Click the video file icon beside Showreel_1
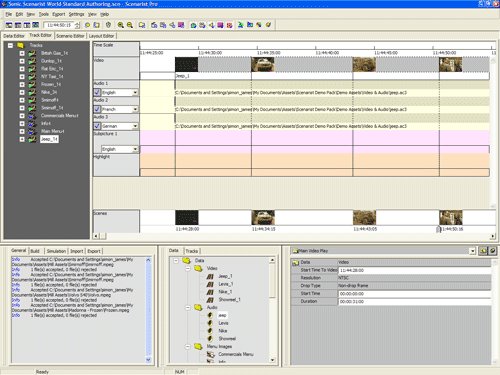This screenshot has height=375, width=500. (x=210, y=299)
